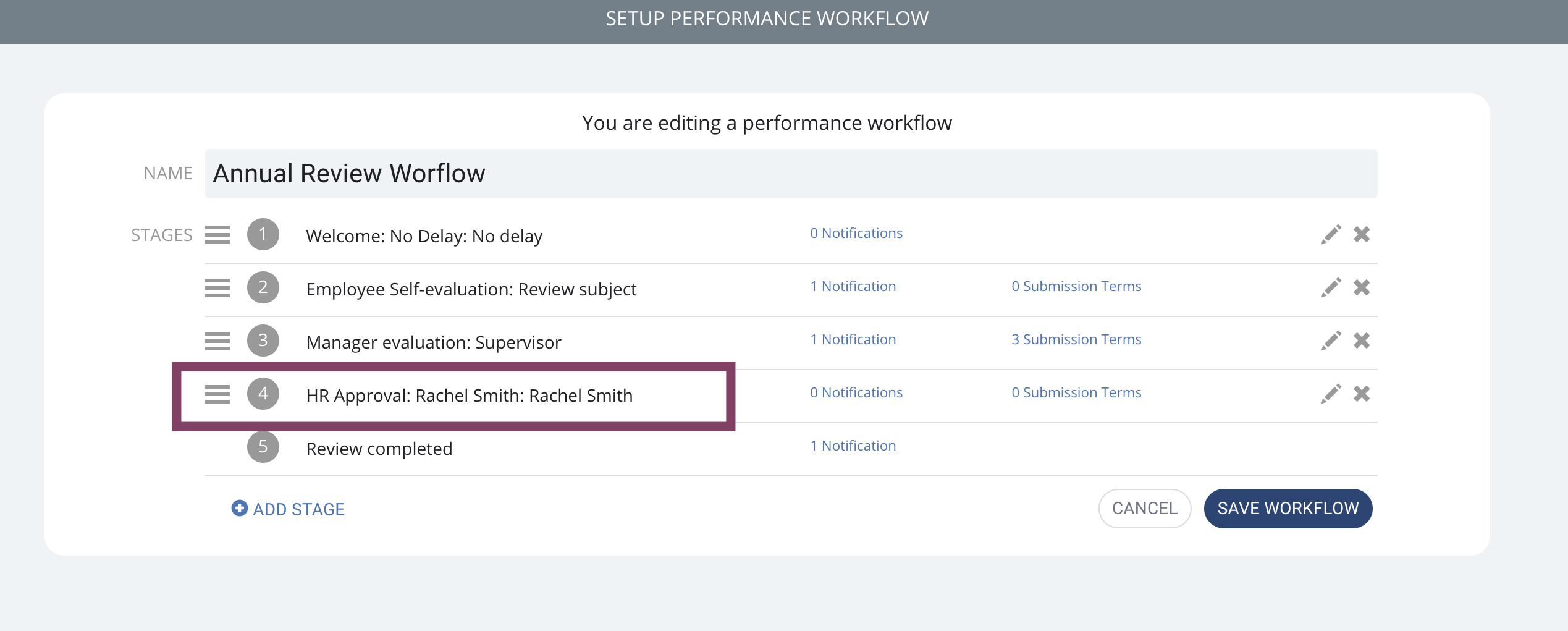Select 'HR Approval: Rachel Smith' stage text
The image size is (1568, 631).
tap(470, 396)
